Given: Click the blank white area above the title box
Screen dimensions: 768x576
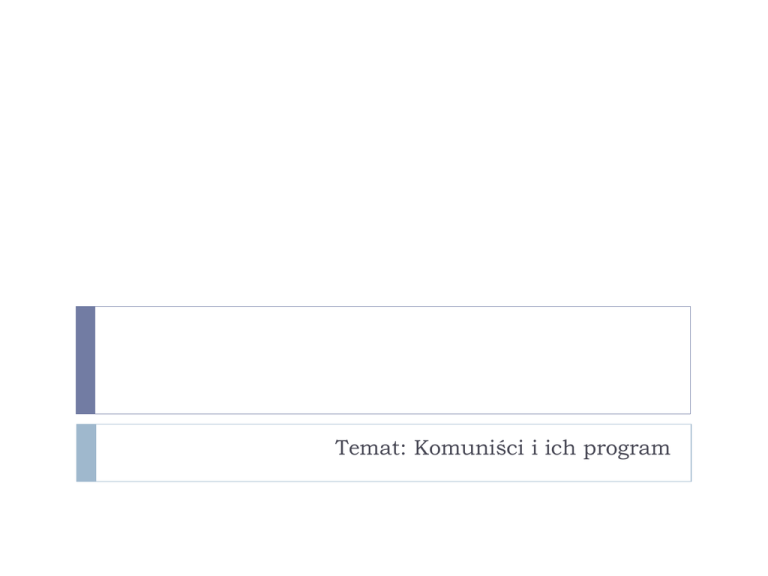Looking at the screenshot, I should tap(384, 150).
